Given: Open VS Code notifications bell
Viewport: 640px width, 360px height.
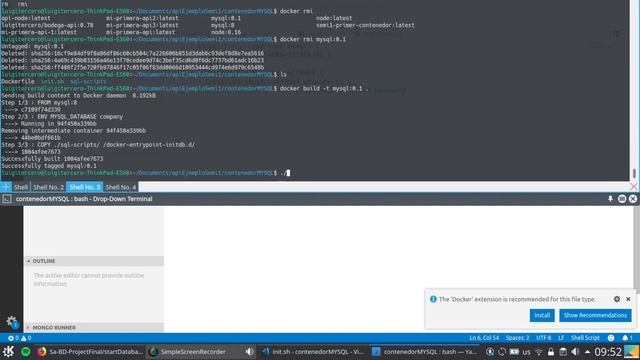Looking at the screenshot, I should point(627,338).
